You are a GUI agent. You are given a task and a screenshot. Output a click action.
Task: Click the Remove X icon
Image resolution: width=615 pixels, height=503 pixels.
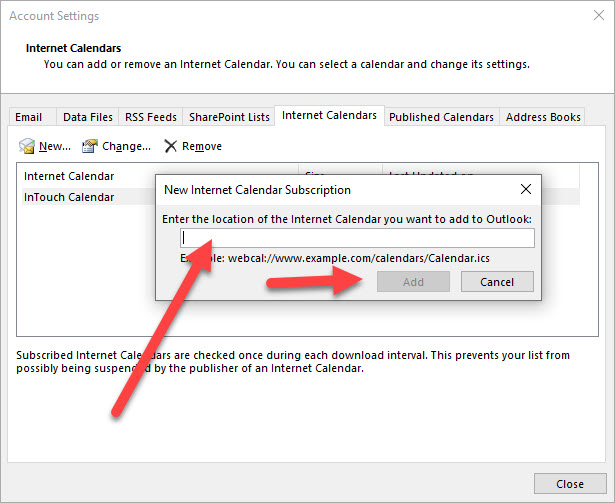[171, 146]
